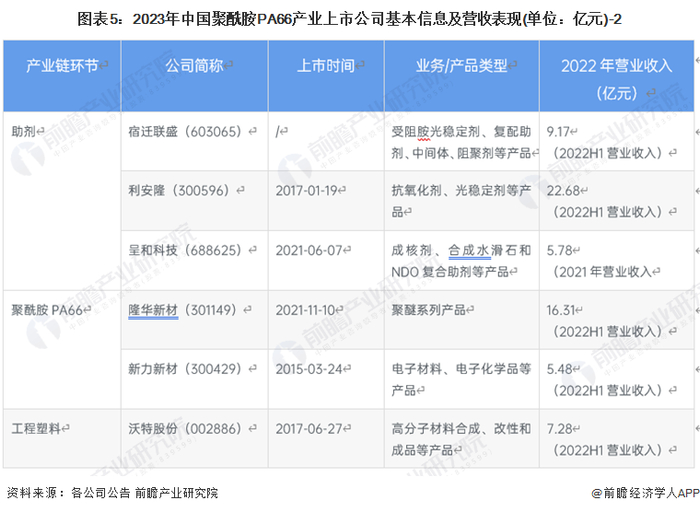Click the （2021年营业收入 note
This screenshot has height=512, width=700.
click(602, 271)
